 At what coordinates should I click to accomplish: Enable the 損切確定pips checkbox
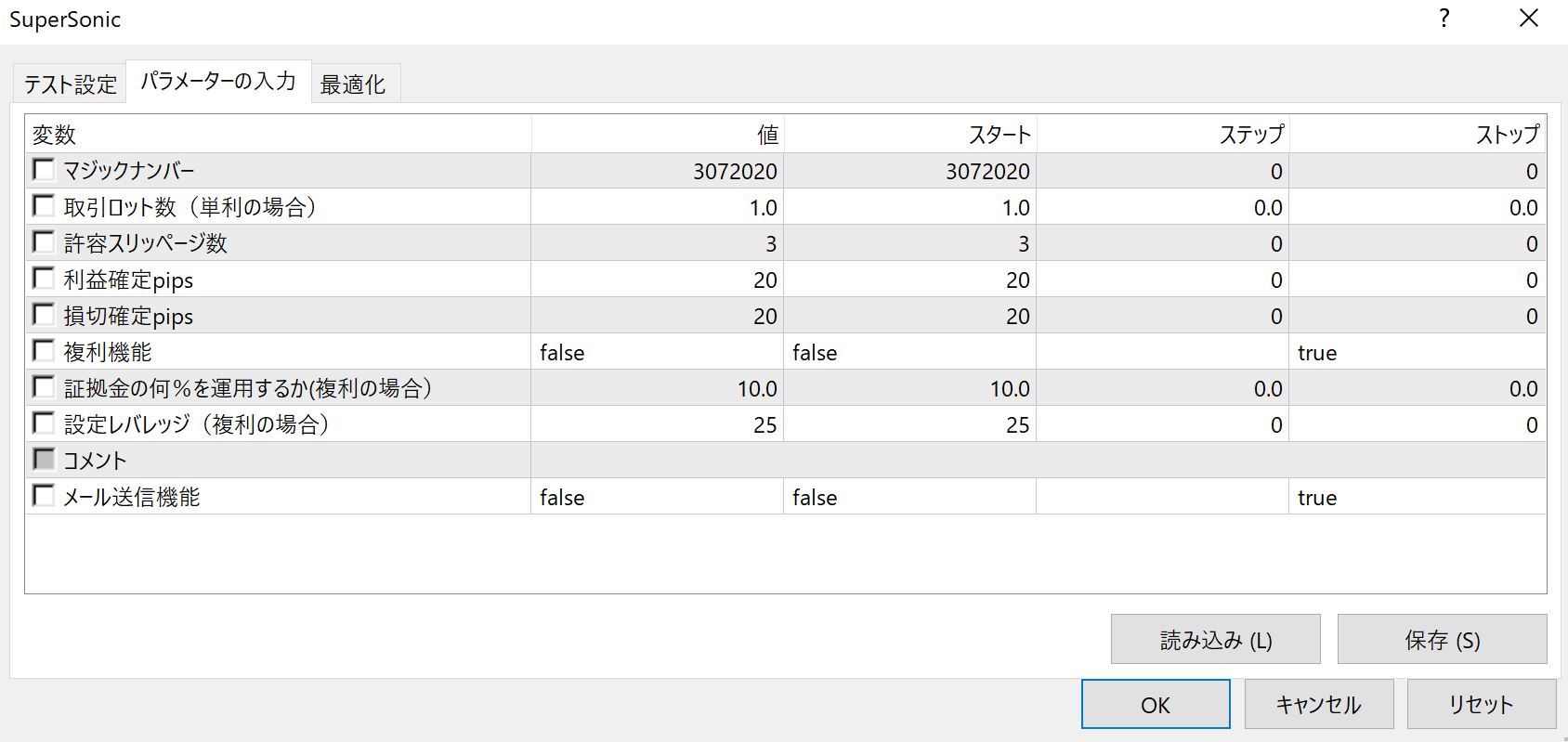click(x=44, y=315)
